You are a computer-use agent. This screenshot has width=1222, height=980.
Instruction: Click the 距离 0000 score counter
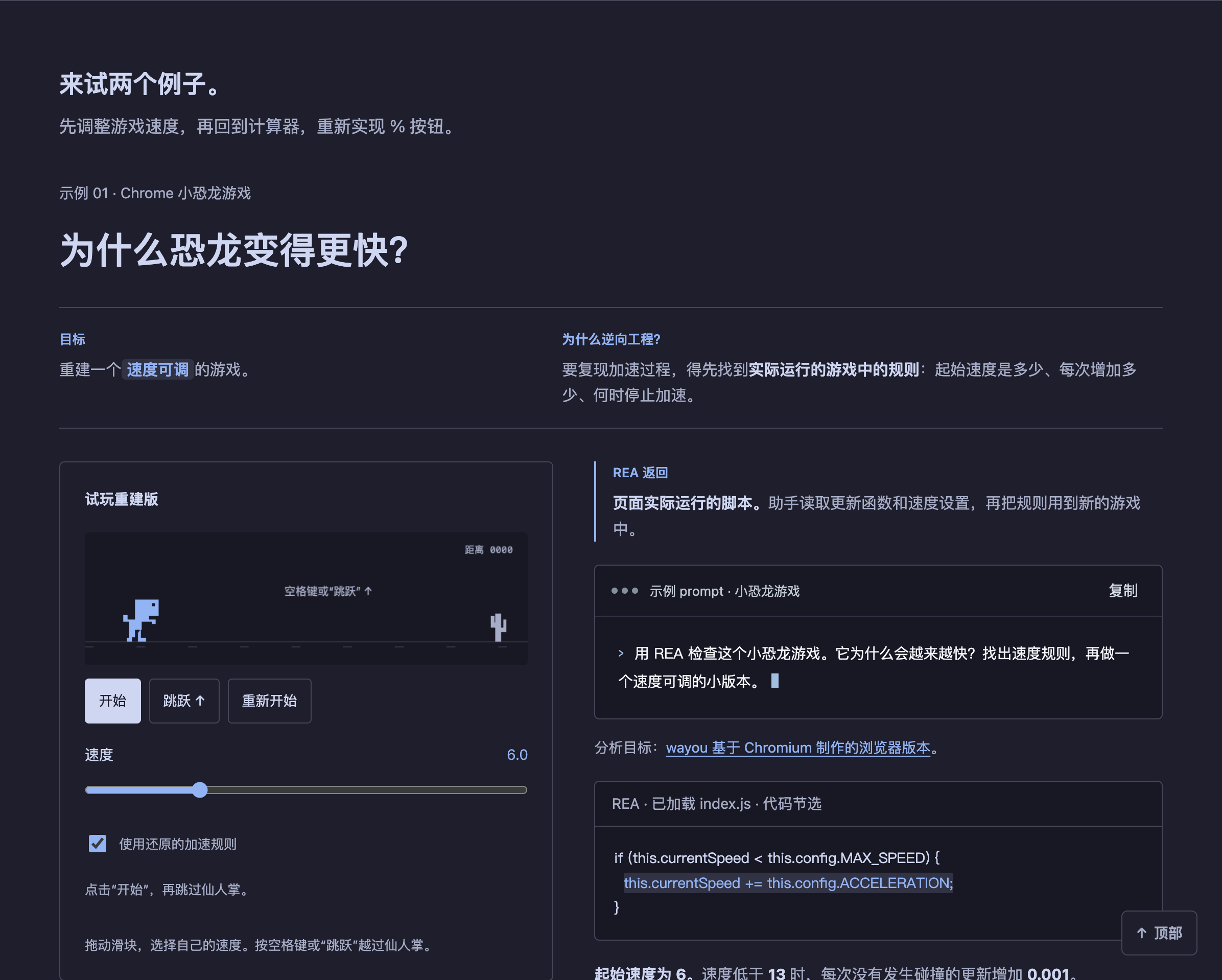[x=488, y=550]
